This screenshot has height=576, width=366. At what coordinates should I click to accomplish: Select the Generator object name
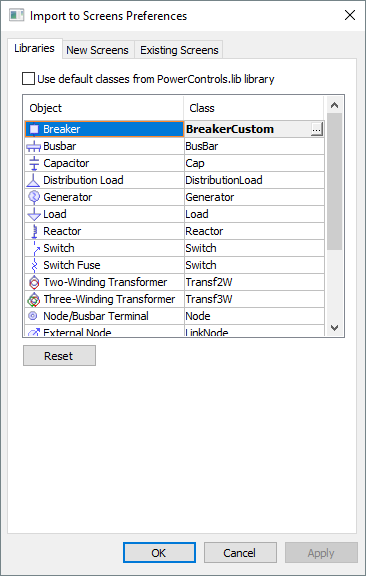click(68, 197)
